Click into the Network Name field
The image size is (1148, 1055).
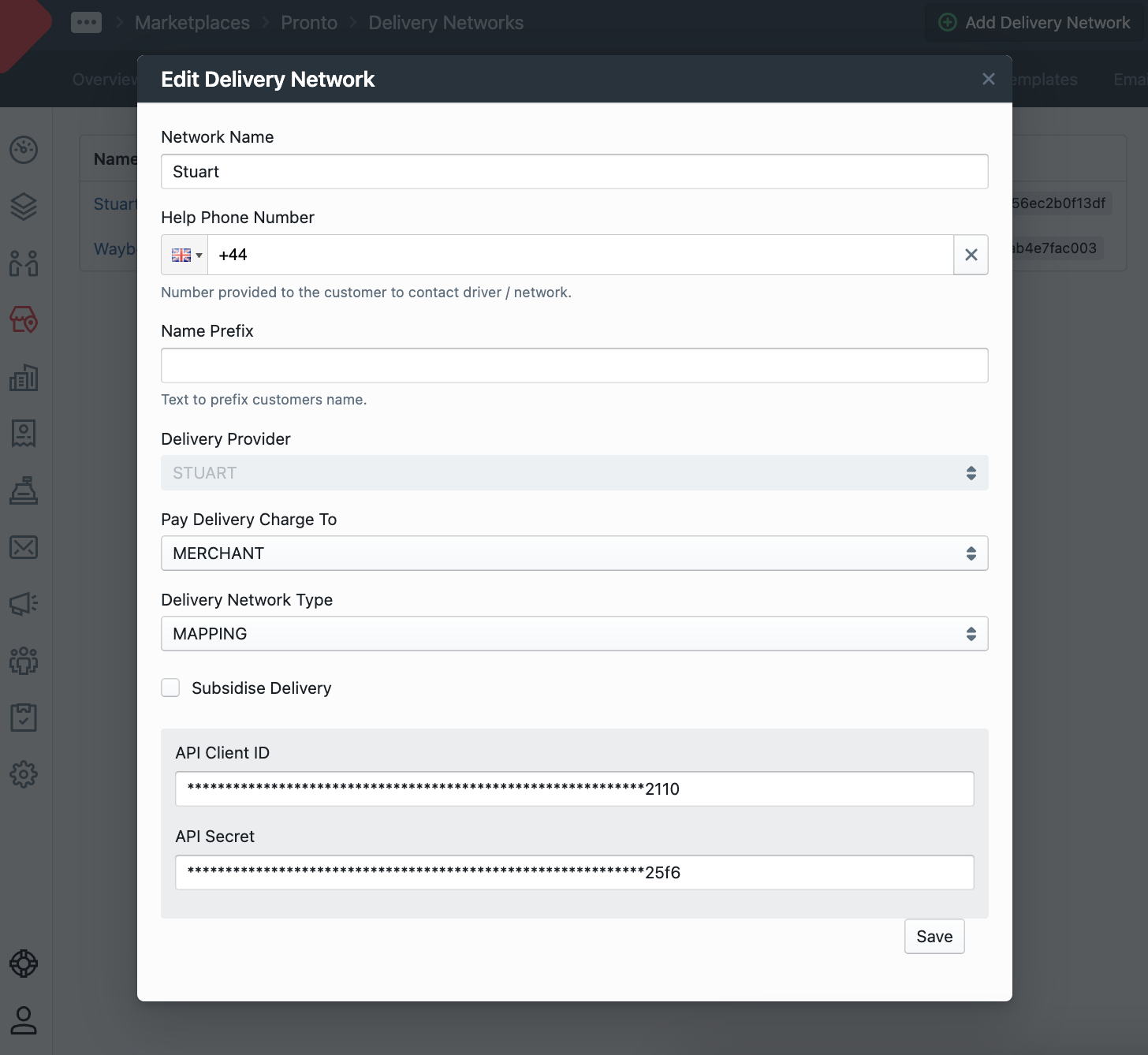click(x=574, y=172)
